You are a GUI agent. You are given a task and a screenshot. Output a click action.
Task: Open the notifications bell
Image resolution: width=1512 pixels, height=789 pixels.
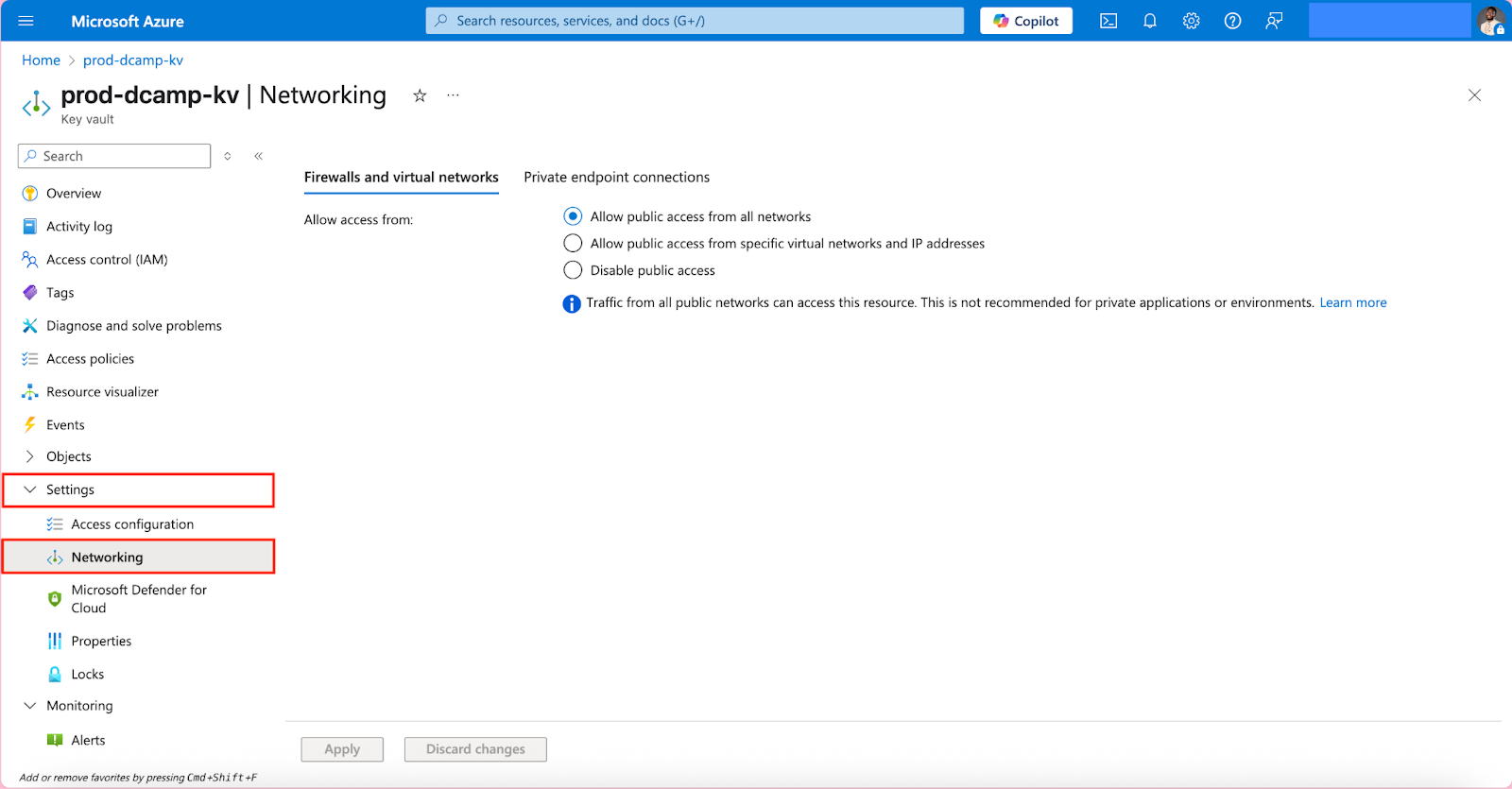tap(1150, 21)
